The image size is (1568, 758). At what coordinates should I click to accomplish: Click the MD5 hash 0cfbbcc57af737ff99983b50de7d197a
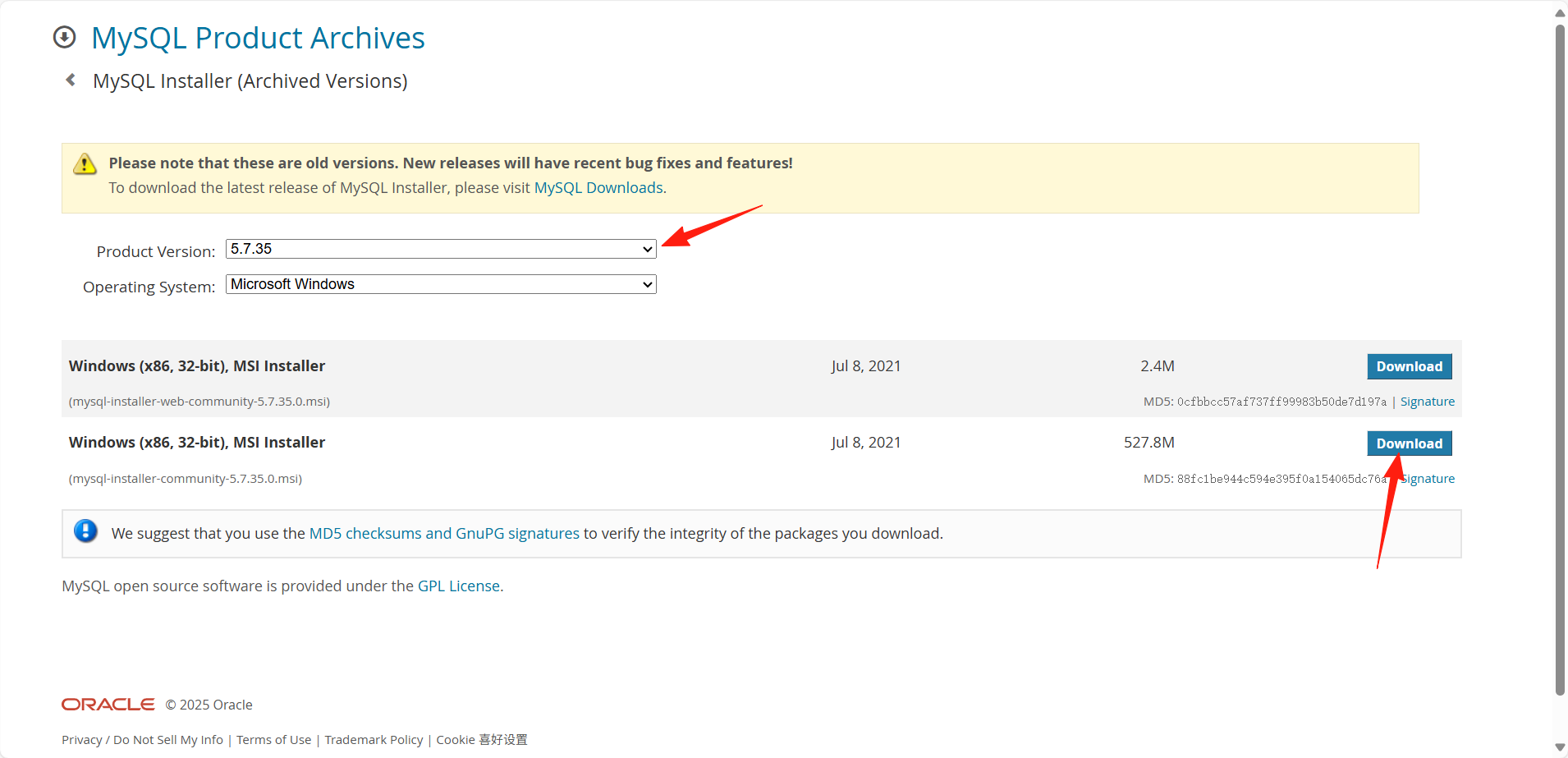pos(1281,402)
